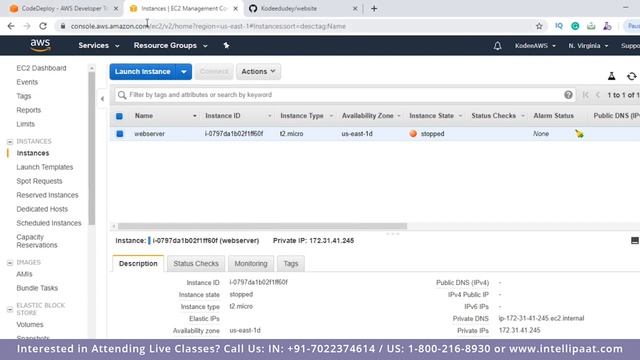This screenshot has width=640, height=360.
Task: Switch to the Tags tab
Action: click(x=291, y=264)
